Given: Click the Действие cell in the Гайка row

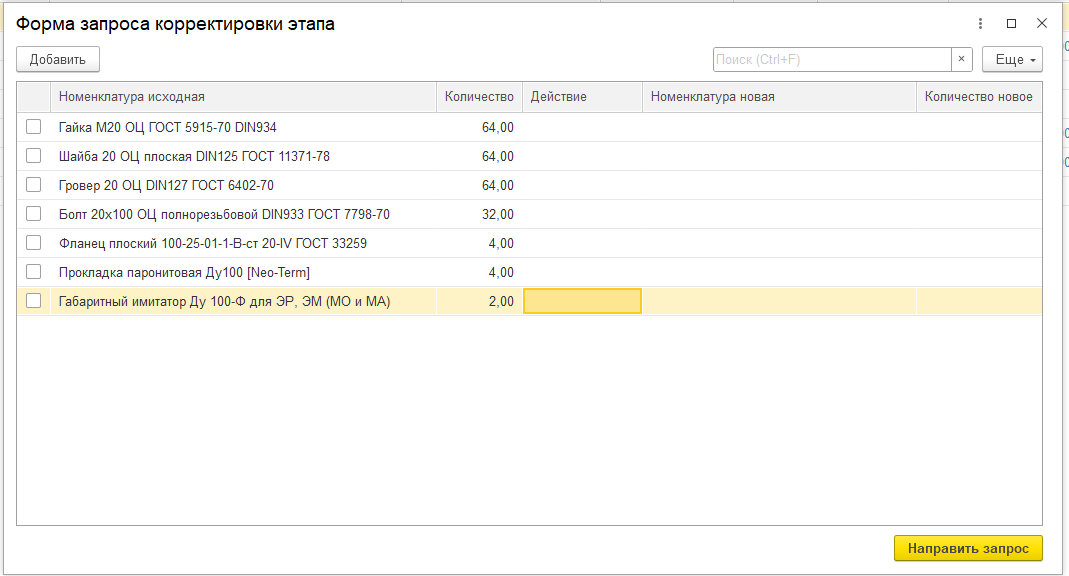Looking at the screenshot, I should 582,127.
